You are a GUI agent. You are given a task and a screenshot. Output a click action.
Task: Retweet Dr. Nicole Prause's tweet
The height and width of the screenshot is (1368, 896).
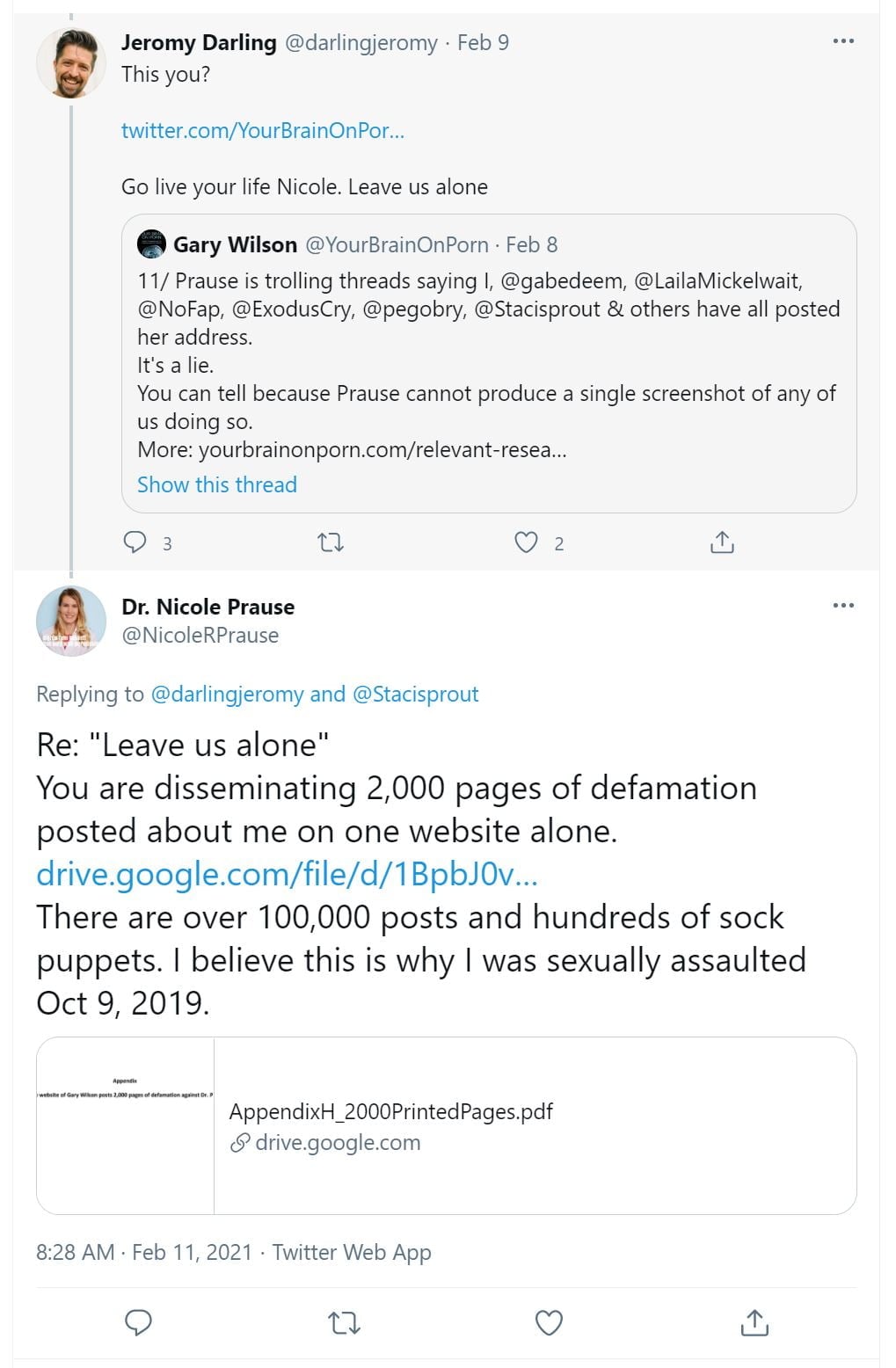click(343, 1321)
